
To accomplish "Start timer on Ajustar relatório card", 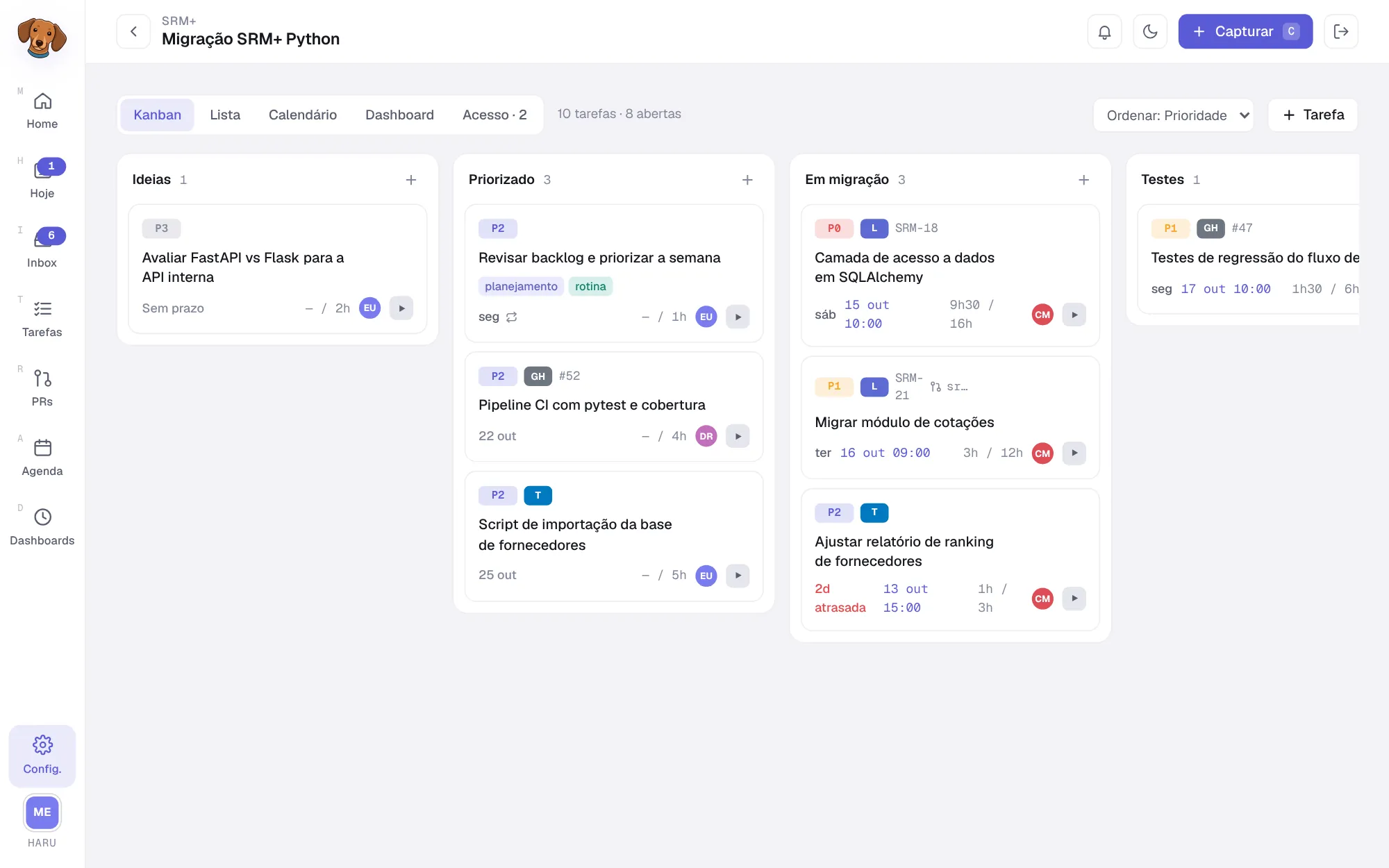I will tap(1074, 598).
